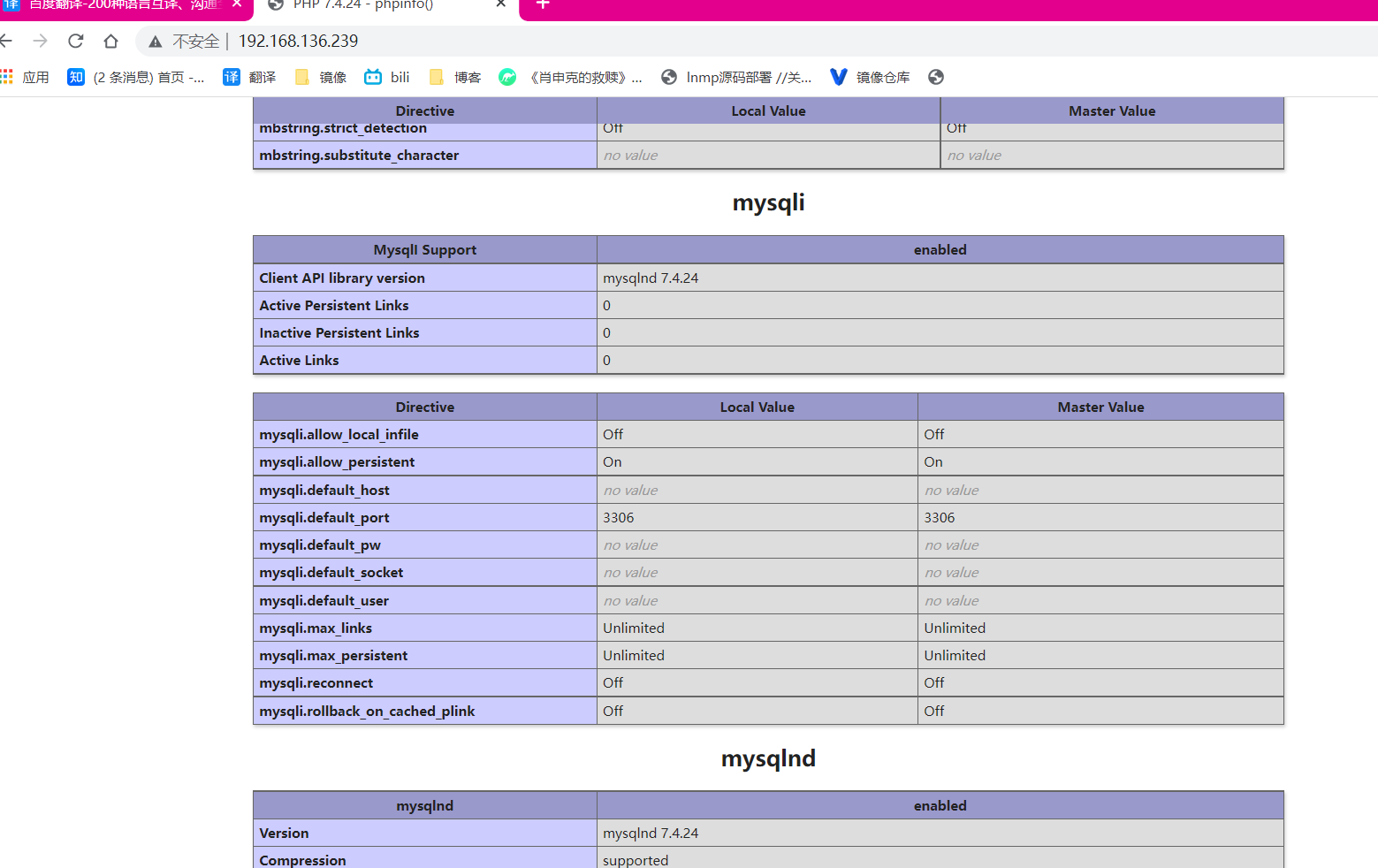Click 'supported' in the Compression row

pos(636,860)
